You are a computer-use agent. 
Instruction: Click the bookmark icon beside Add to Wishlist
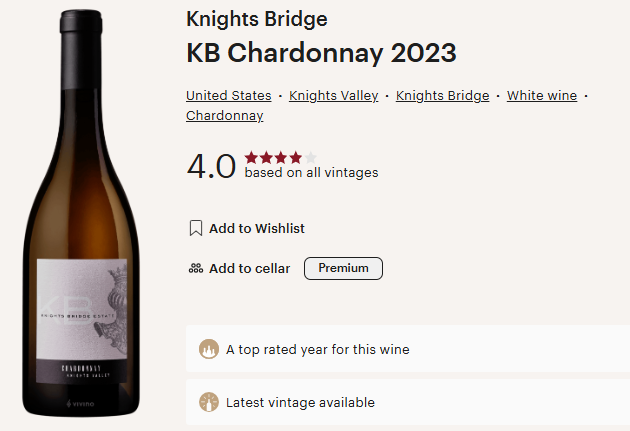tap(196, 229)
